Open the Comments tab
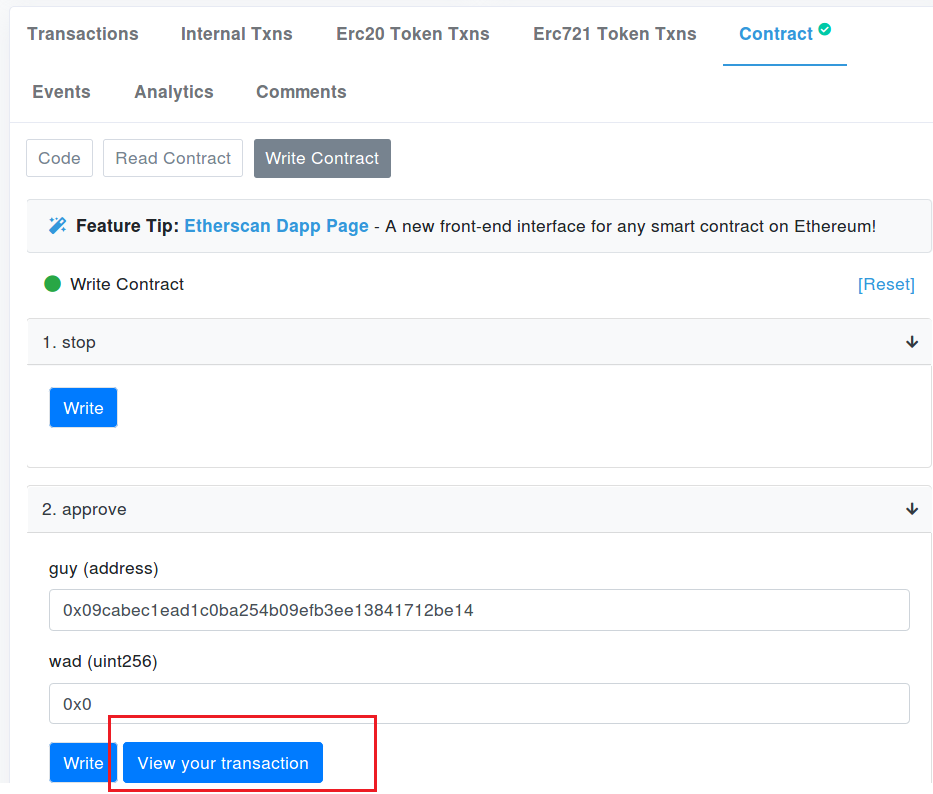Image resolution: width=933 pixels, height=794 pixels. 301,92
